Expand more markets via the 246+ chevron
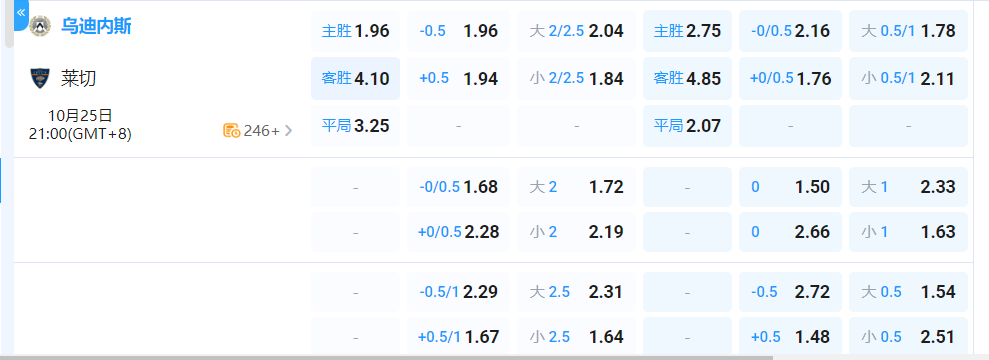The width and height of the screenshot is (989, 360). (289, 131)
